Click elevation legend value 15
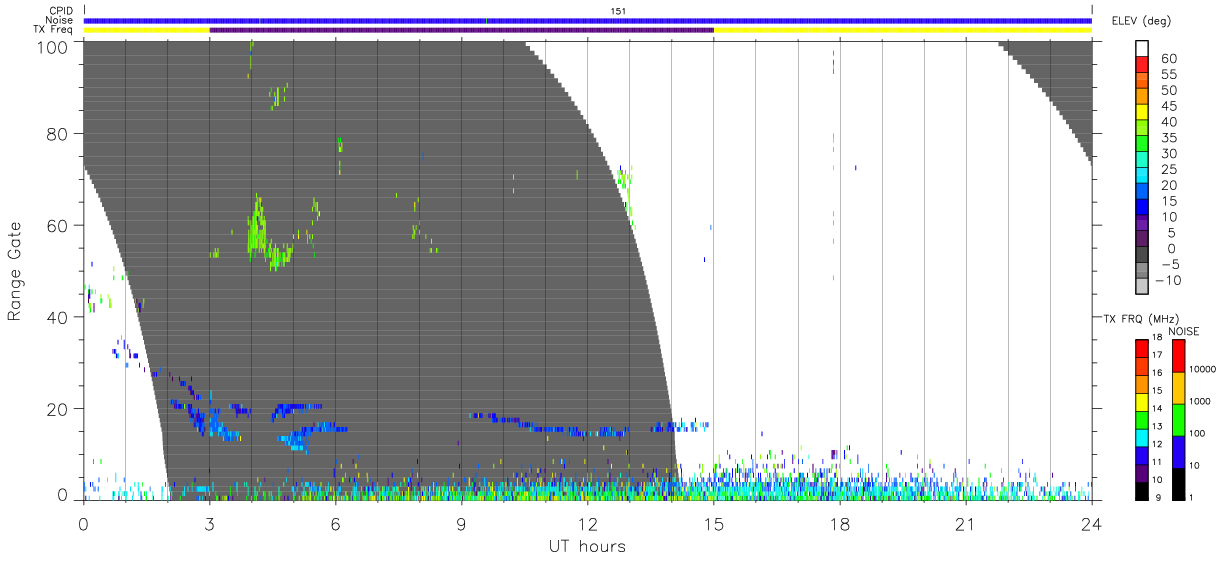This screenshot has height=567, width=1228. [x=1168, y=202]
